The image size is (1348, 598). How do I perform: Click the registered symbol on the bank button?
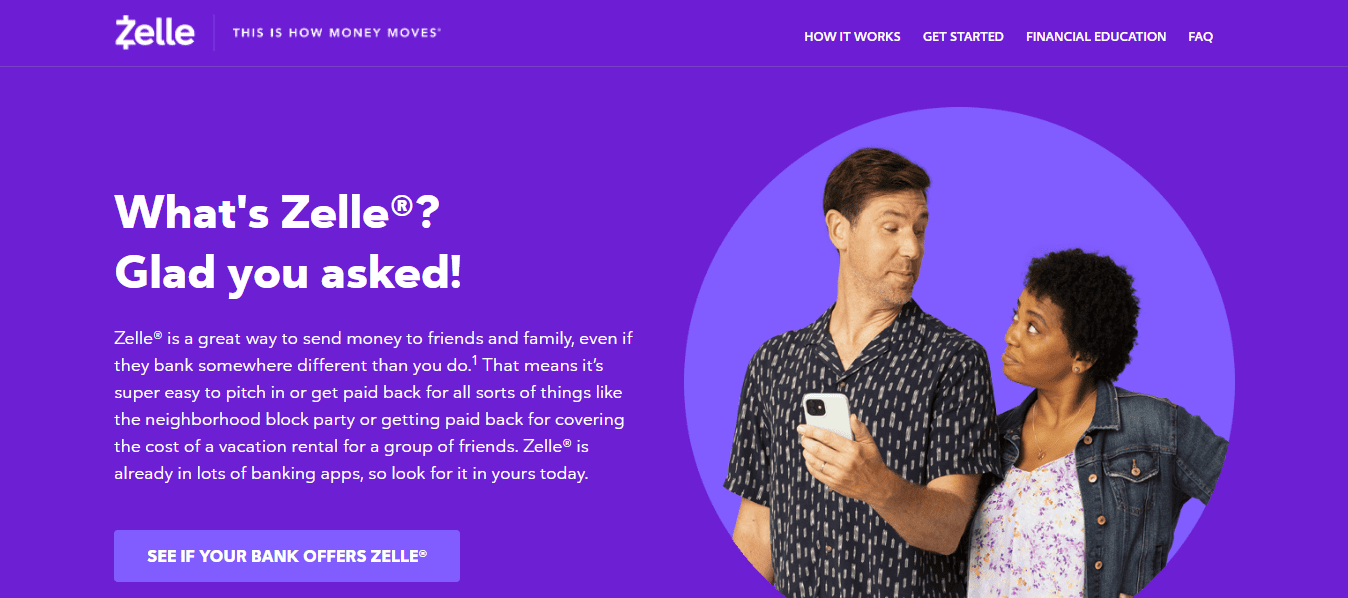[423, 552]
